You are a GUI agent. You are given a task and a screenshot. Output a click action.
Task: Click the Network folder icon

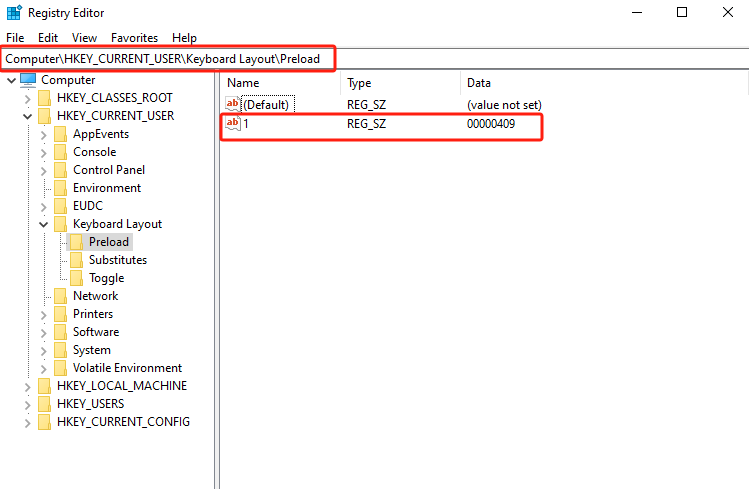[x=60, y=296]
